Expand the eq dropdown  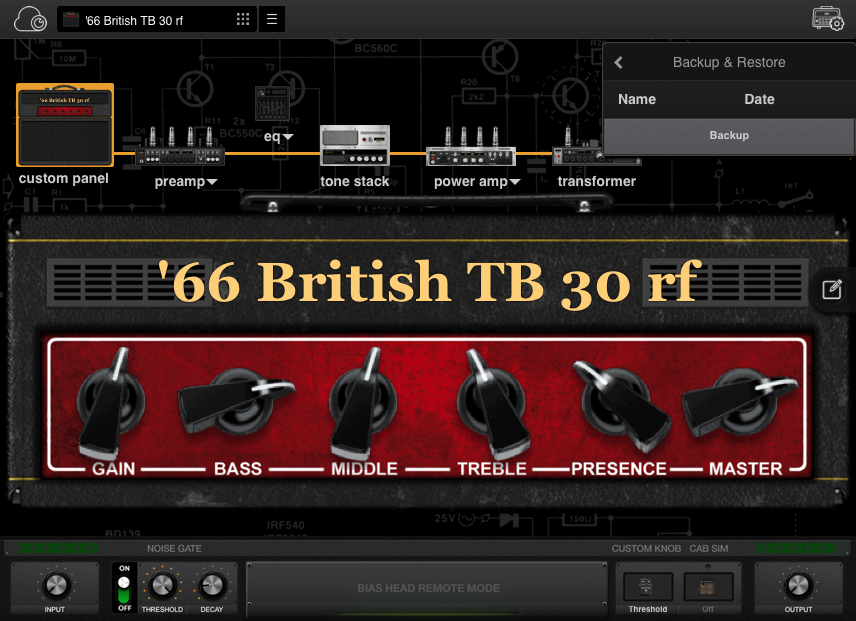pos(279,136)
